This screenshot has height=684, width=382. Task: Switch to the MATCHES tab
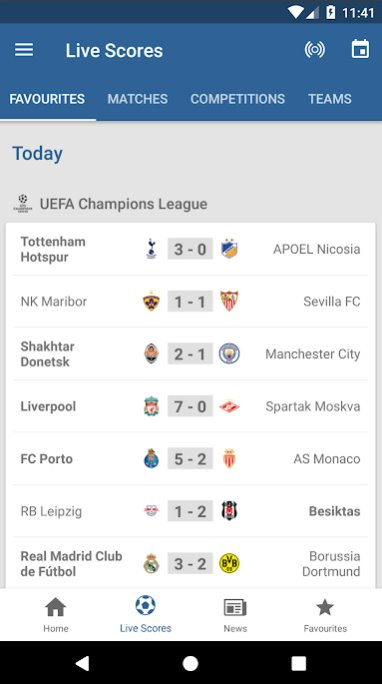tap(137, 99)
